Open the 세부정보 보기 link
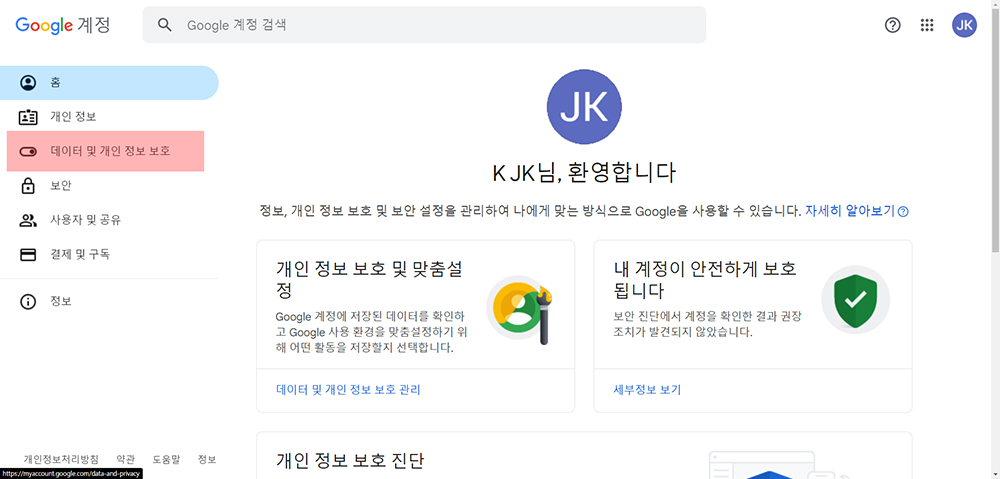1000x479 pixels. 647,390
